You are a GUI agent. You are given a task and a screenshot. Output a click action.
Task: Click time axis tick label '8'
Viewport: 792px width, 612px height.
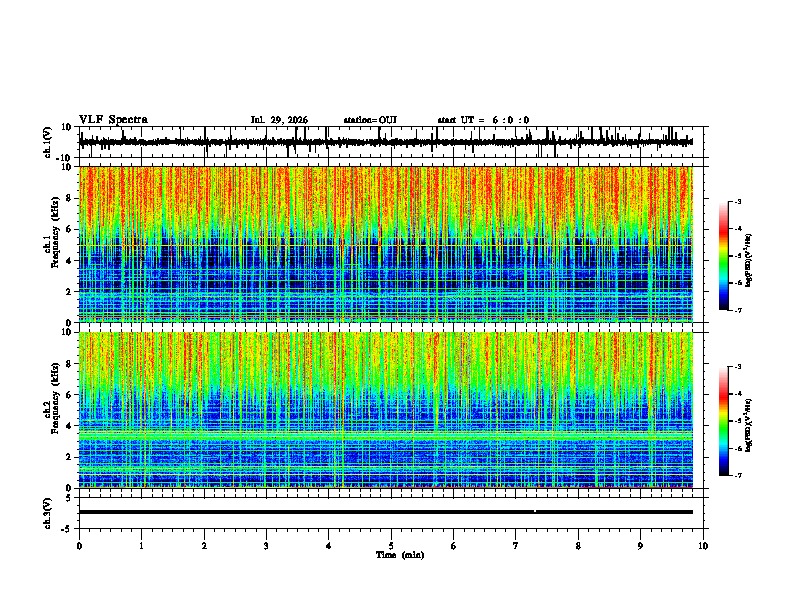coord(578,546)
